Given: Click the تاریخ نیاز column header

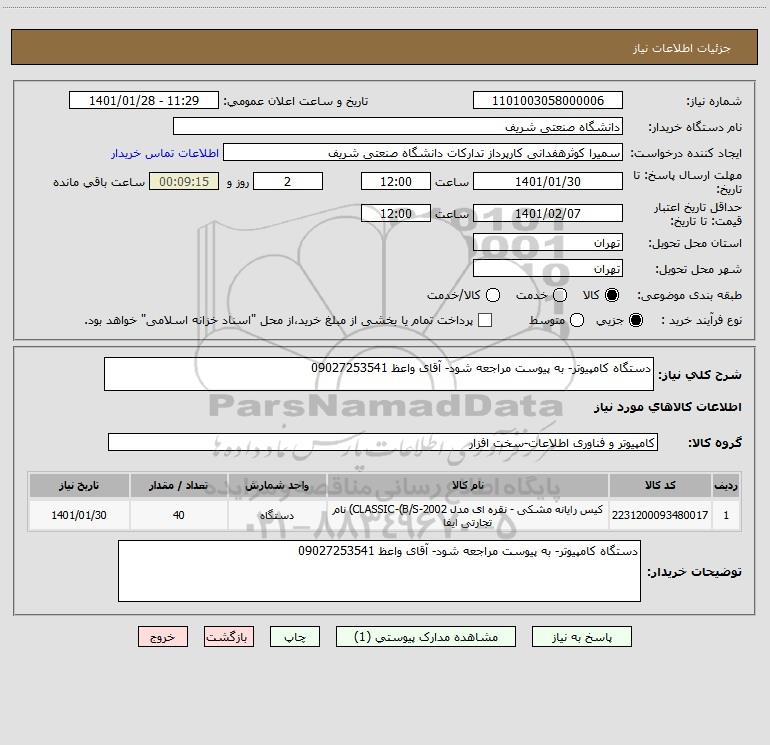Looking at the screenshot, I should click(79, 485).
